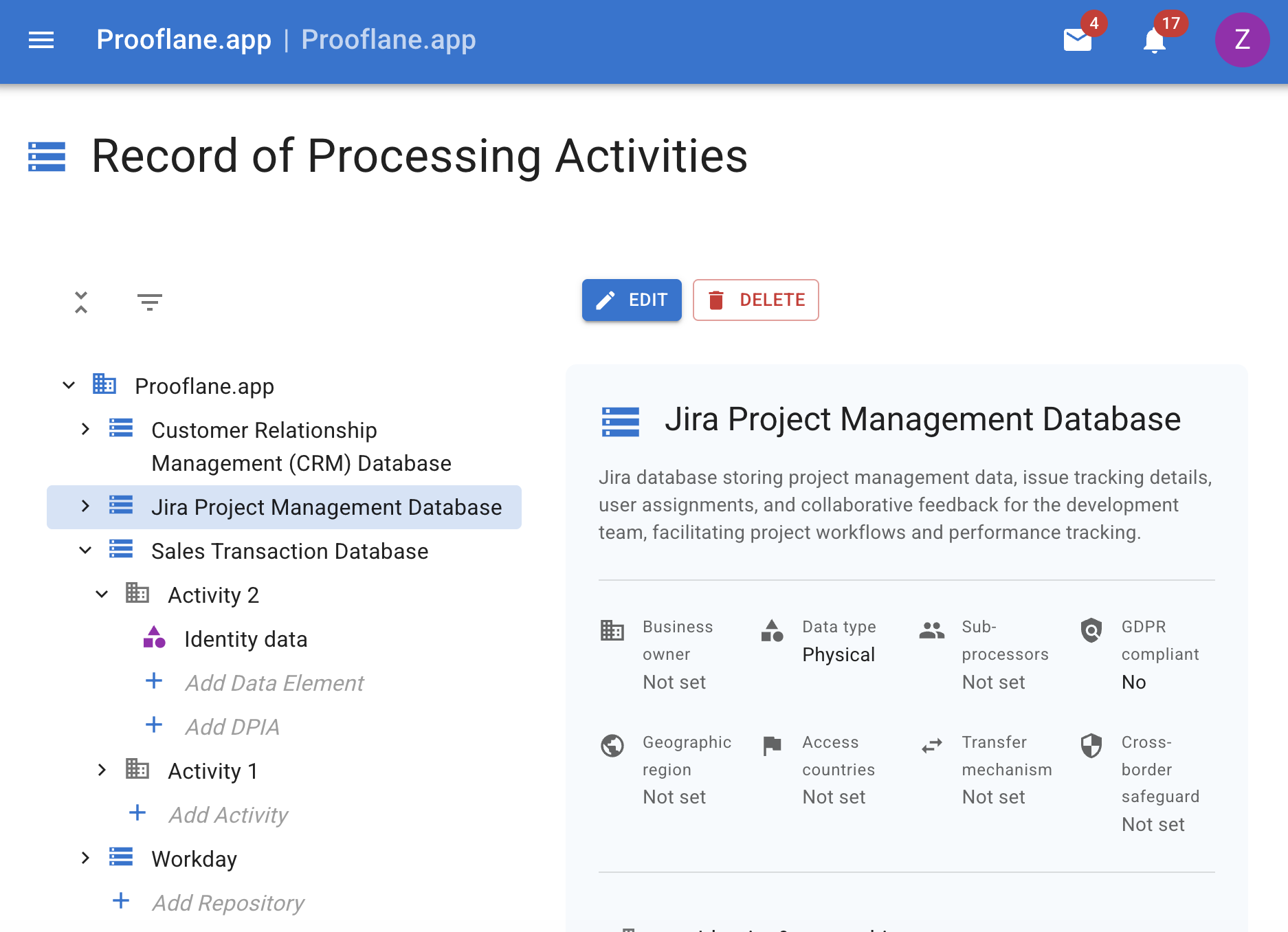The image size is (1288, 932).
Task: Collapse the Prooflane.app root node
Action: (68, 384)
